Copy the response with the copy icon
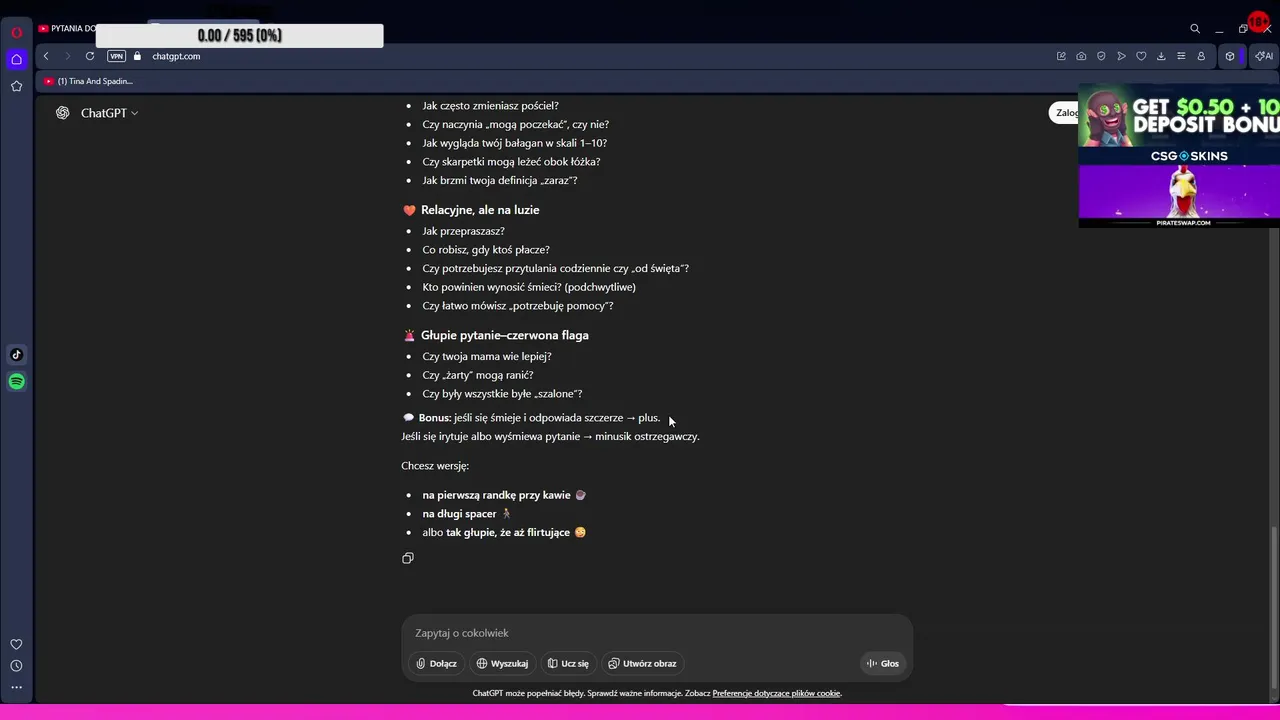This screenshot has width=1280, height=720. coord(408,558)
